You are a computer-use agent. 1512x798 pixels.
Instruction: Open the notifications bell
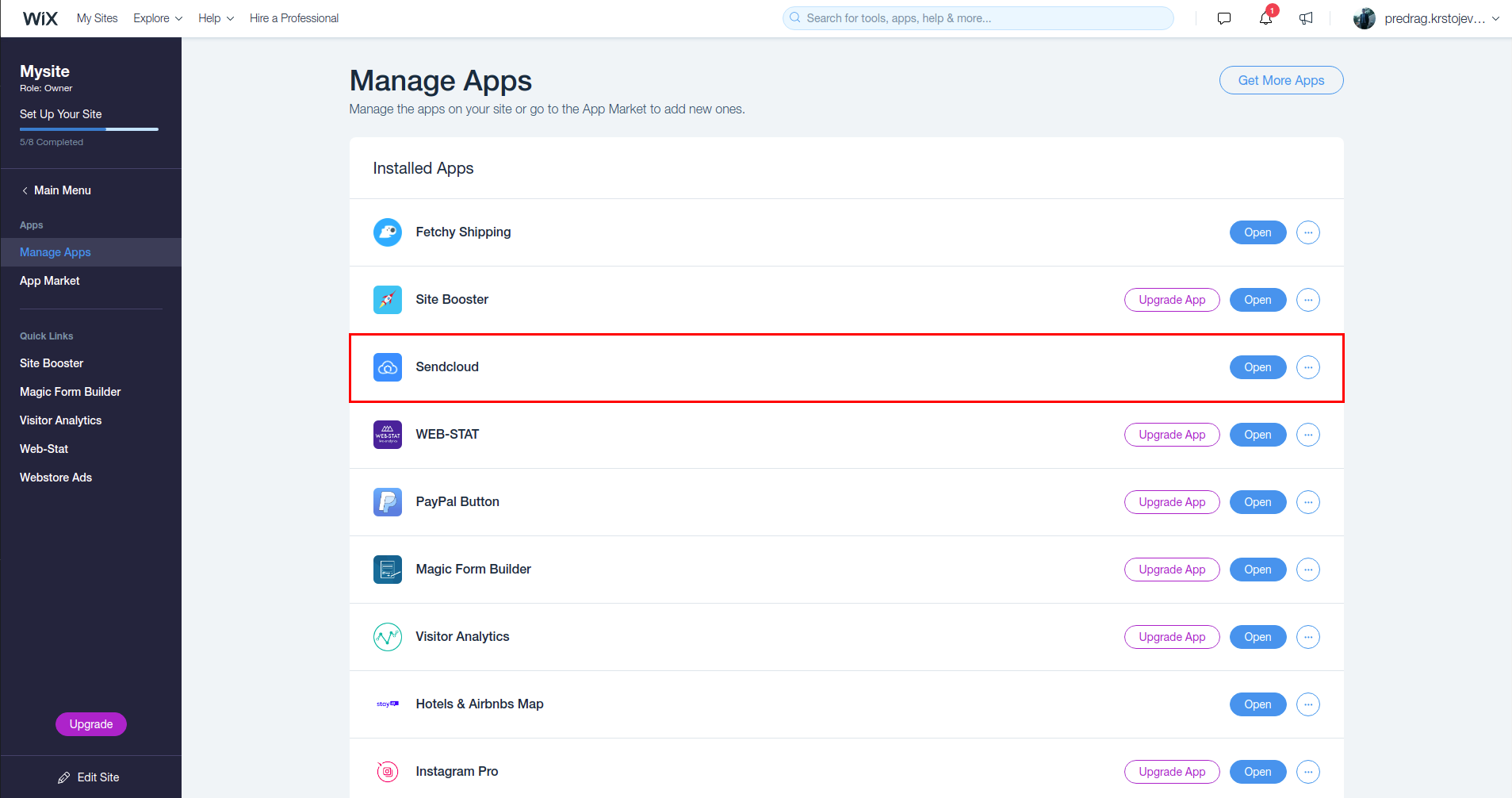tap(1265, 18)
